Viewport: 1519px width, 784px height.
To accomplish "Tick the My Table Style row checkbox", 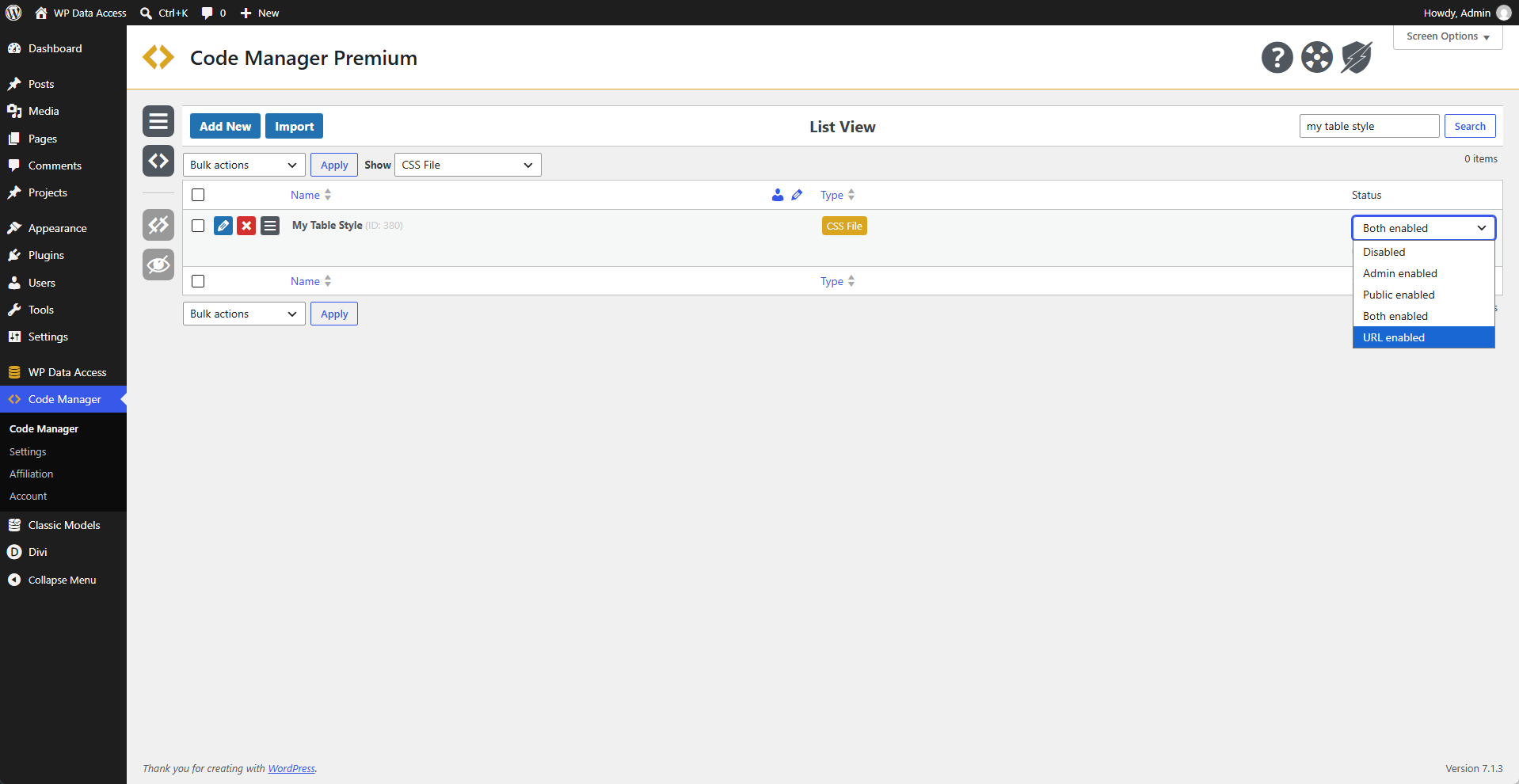I will [198, 226].
